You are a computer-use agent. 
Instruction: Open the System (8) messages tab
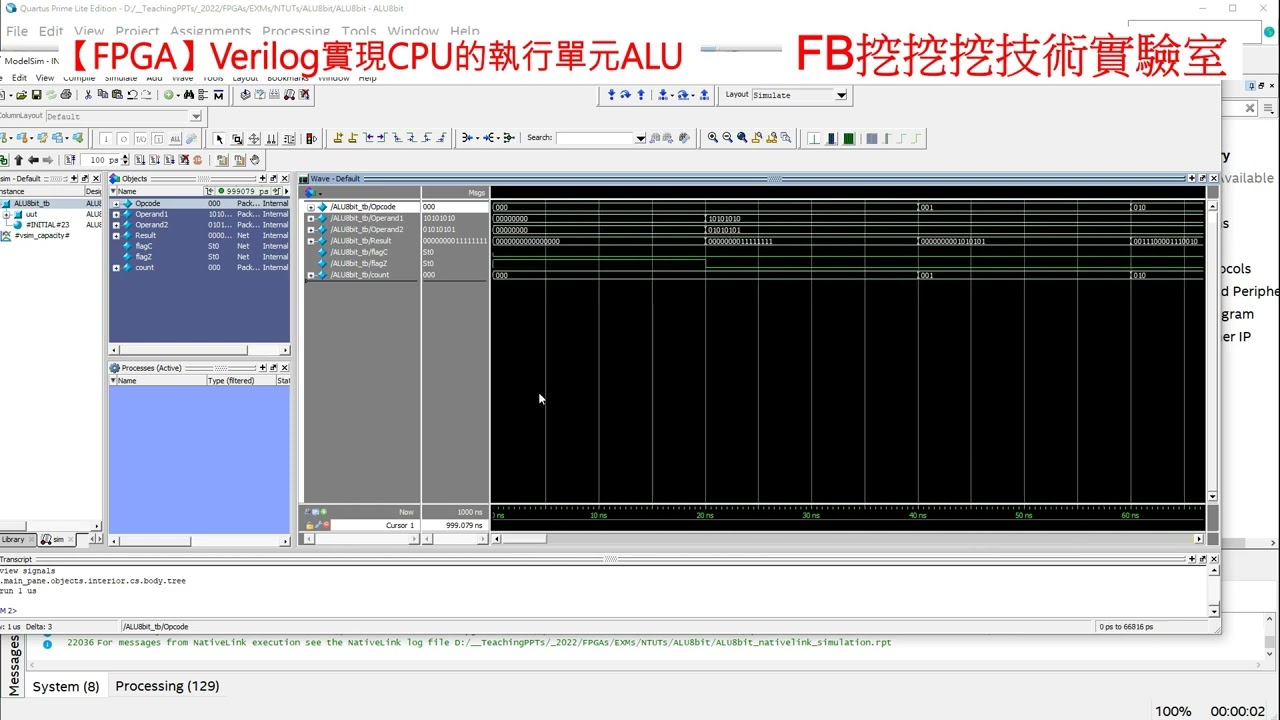(66, 686)
